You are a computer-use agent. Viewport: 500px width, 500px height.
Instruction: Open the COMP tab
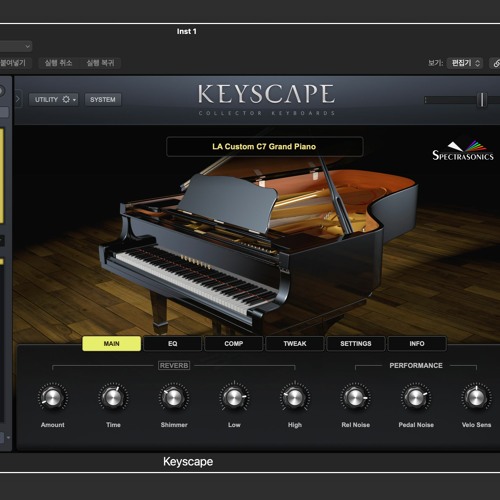pos(234,343)
